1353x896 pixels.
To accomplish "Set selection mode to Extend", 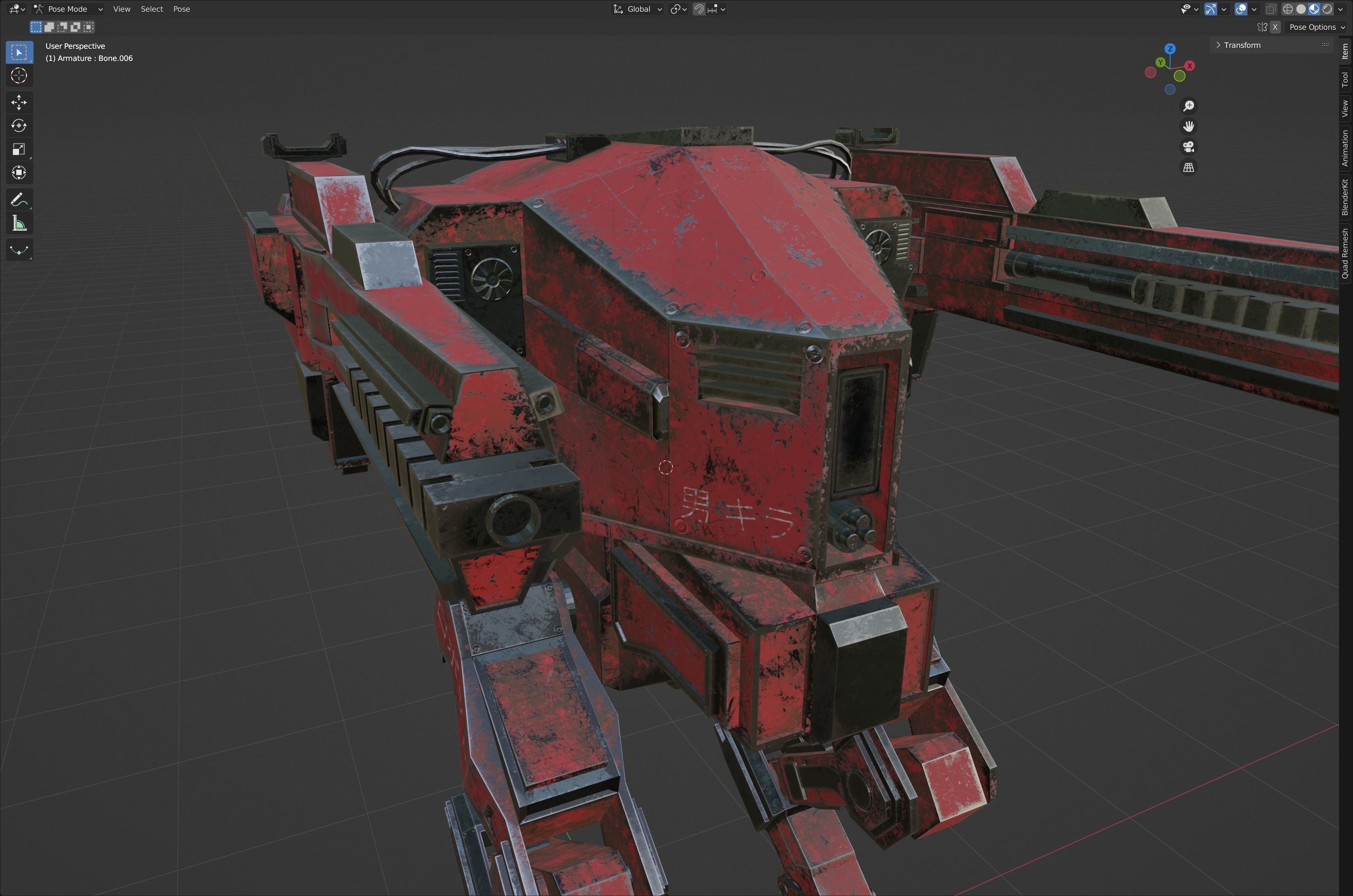I will click(49, 27).
